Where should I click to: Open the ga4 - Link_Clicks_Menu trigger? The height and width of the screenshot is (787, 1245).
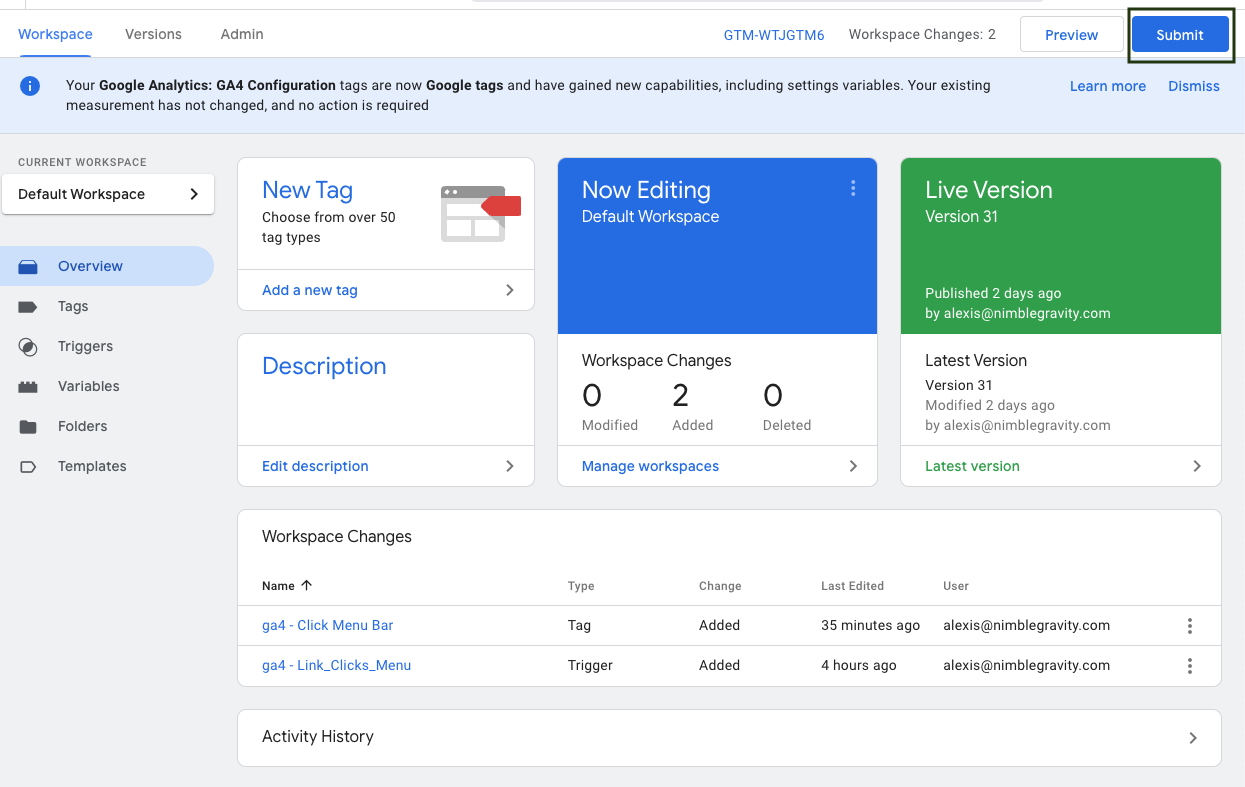[x=336, y=665]
